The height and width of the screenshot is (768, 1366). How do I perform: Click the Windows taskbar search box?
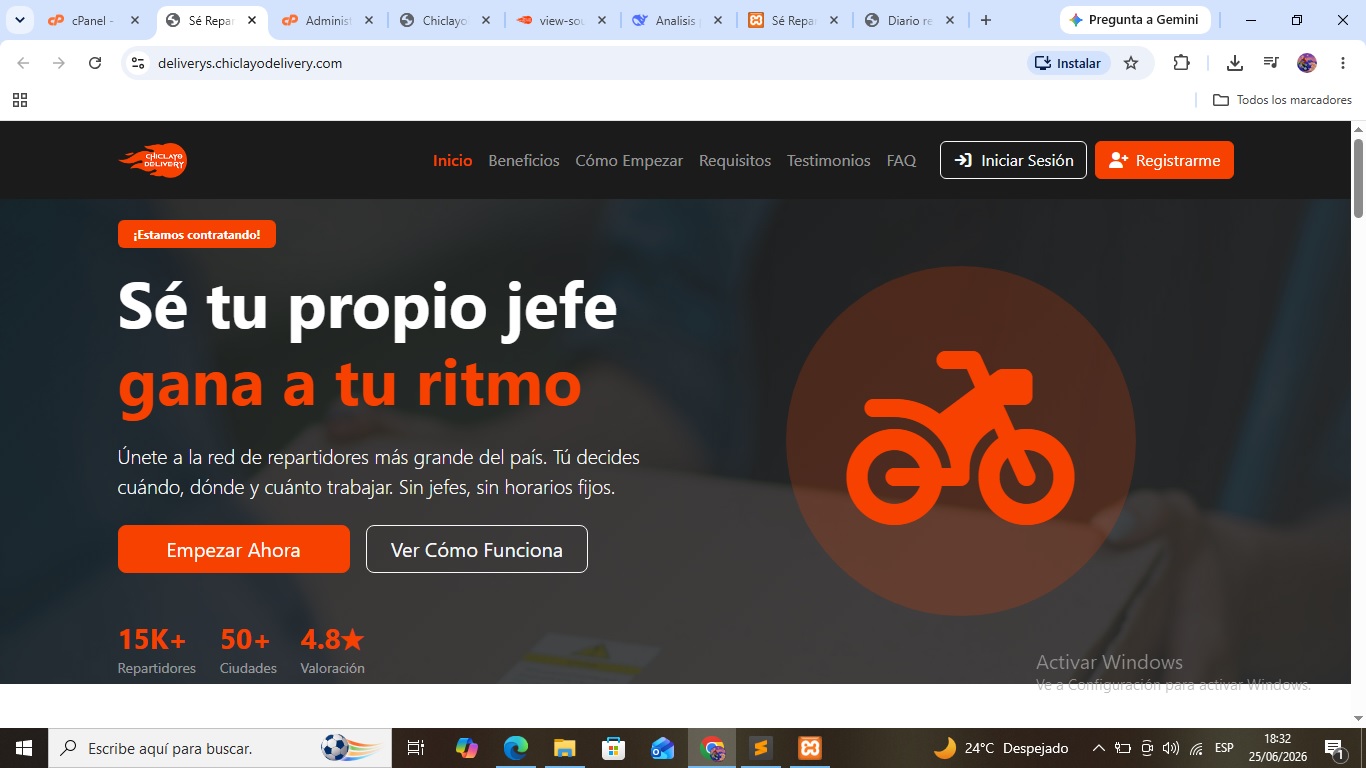tap(218, 748)
